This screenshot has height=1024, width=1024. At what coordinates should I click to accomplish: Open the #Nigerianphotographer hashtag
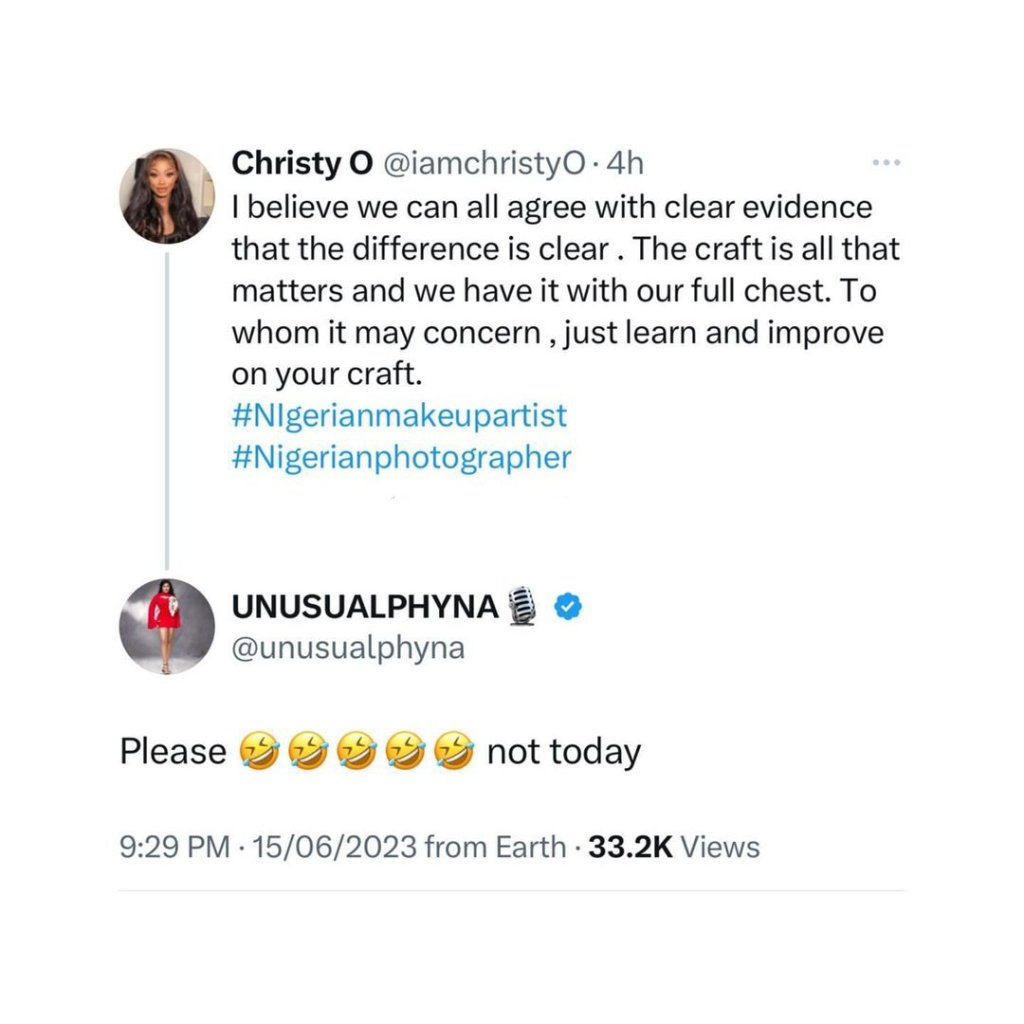401,458
